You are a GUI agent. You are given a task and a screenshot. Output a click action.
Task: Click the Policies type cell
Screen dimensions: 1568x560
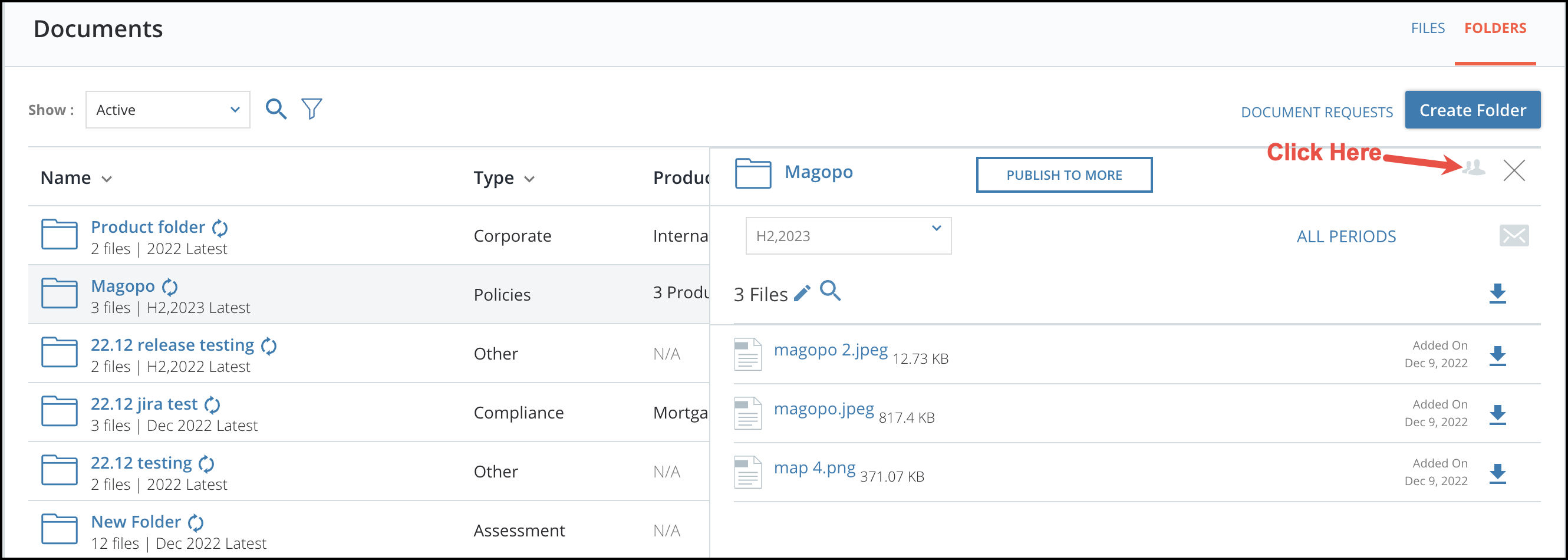tap(502, 295)
